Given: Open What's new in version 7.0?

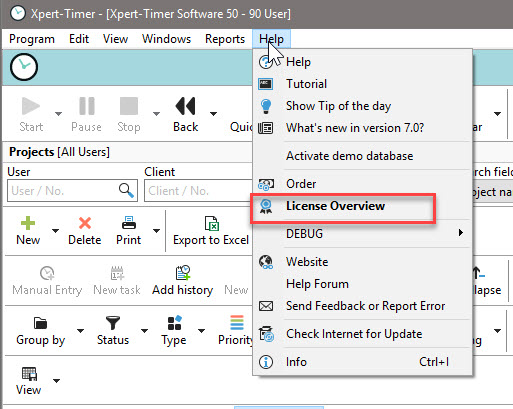Looking at the screenshot, I should point(362,128).
